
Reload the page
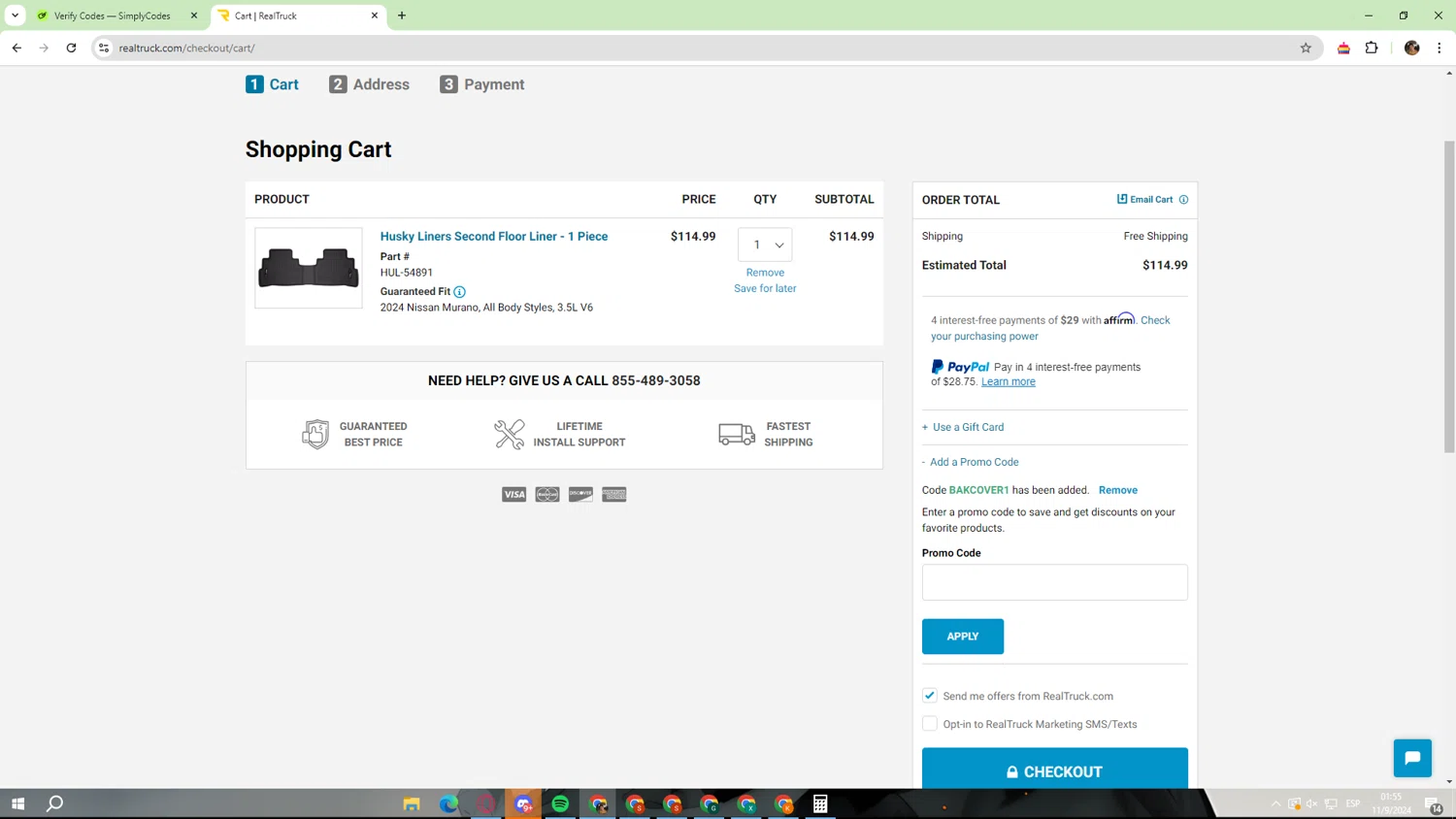71,48
